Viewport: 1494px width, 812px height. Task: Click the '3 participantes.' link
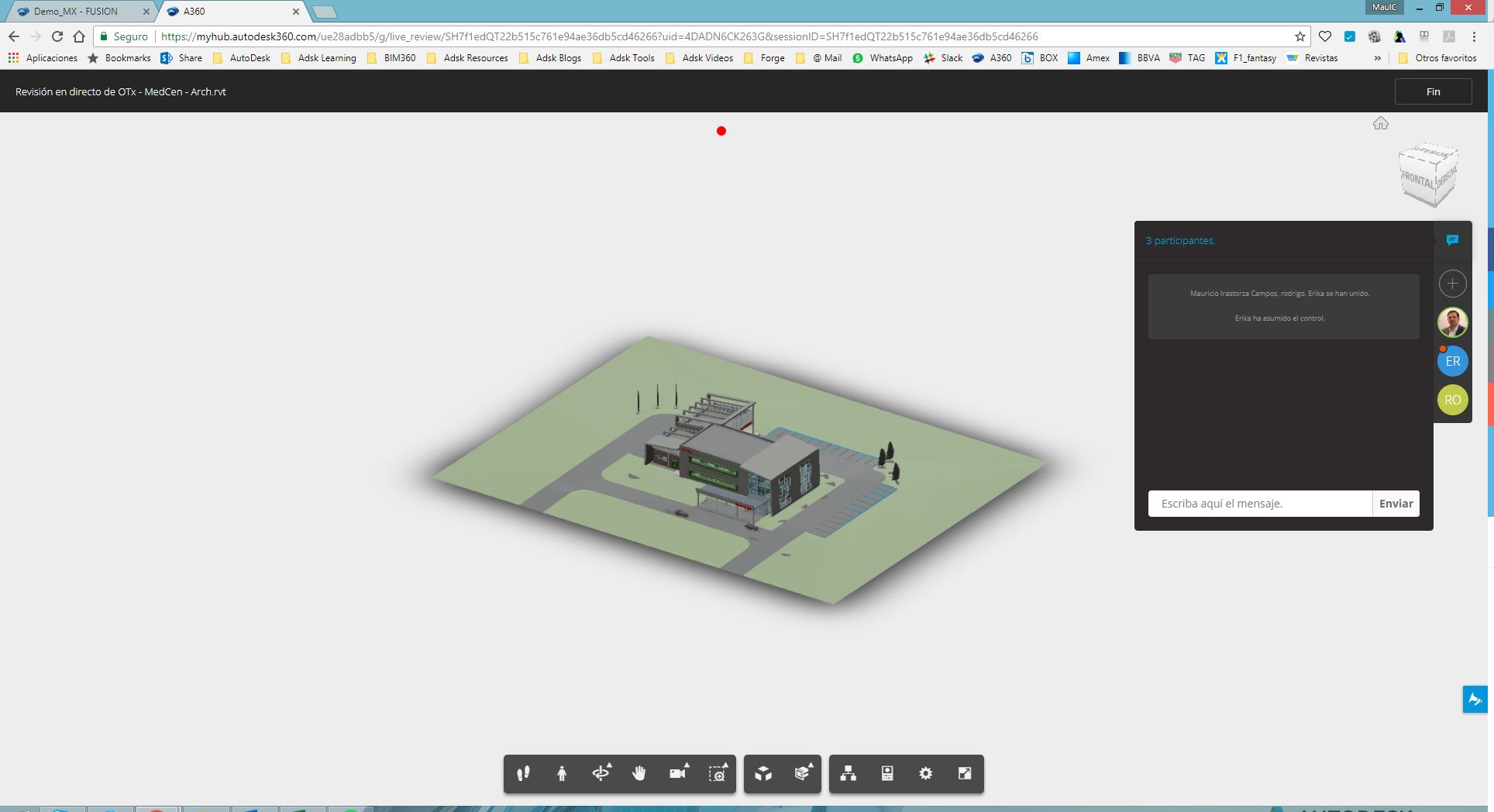[1180, 241]
